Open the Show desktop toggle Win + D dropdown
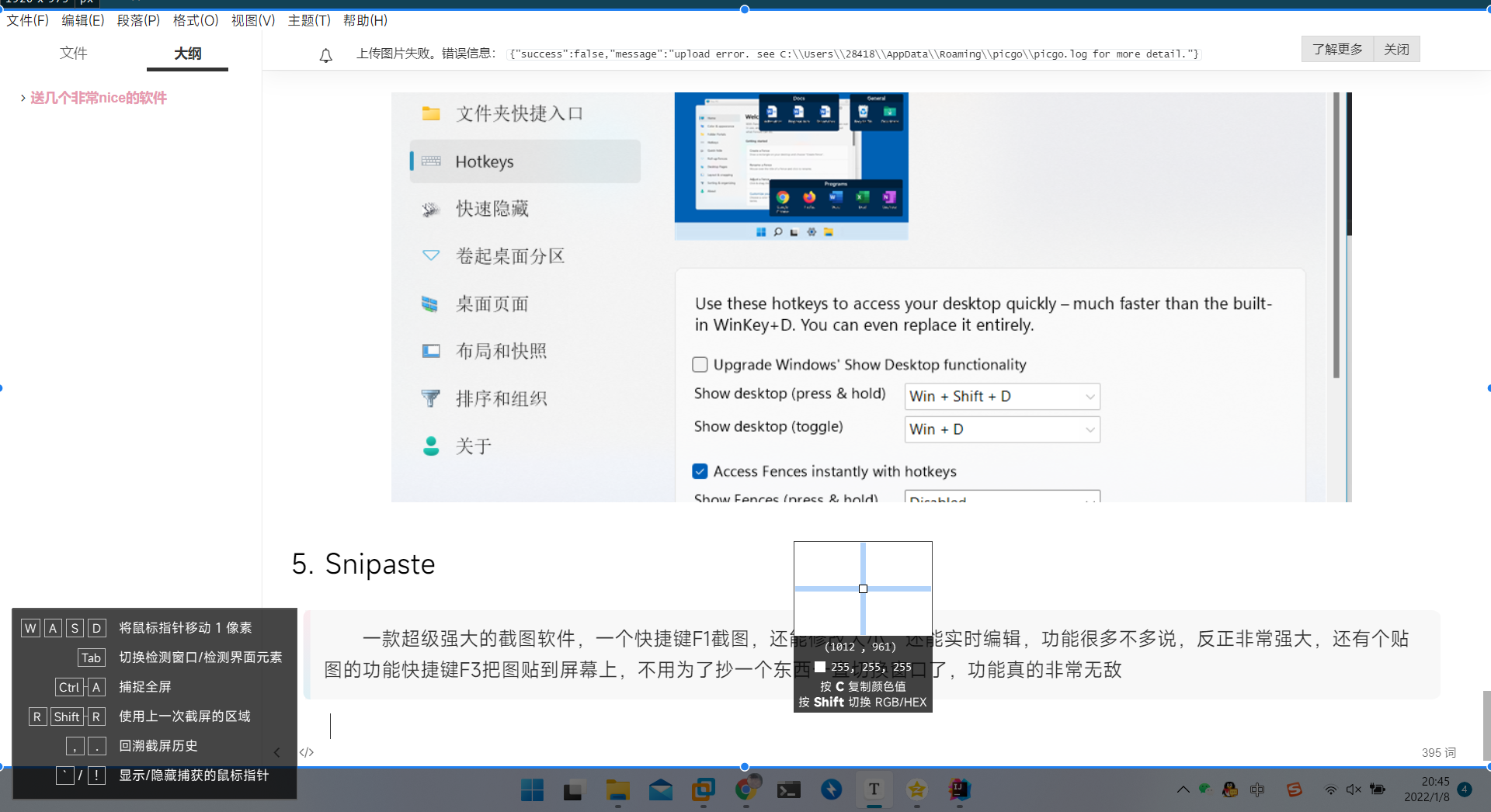Viewport: 1491px width, 812px height. click(x=1002, y=429)
